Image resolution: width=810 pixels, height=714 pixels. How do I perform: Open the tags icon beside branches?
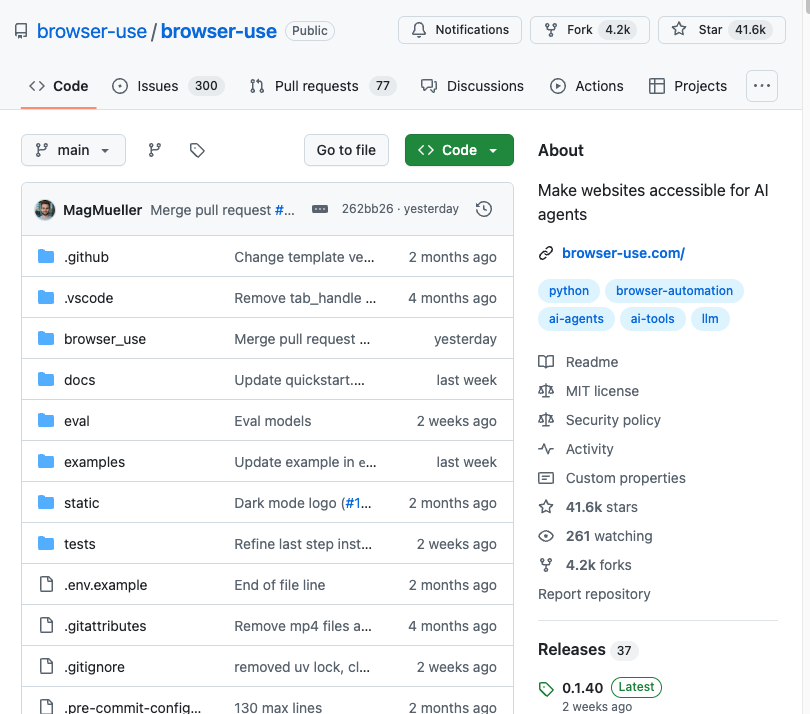(x=197, y=150)
